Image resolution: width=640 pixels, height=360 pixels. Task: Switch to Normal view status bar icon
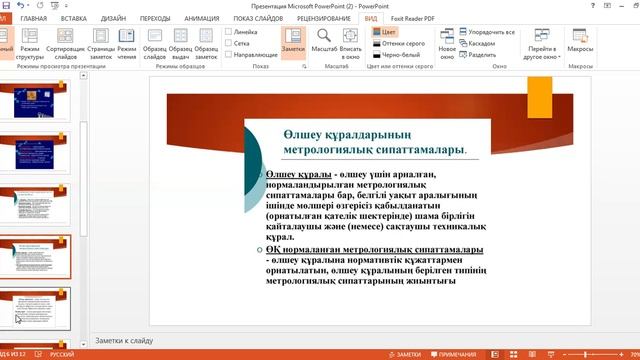pyautogui.click(x=495, y=354)
